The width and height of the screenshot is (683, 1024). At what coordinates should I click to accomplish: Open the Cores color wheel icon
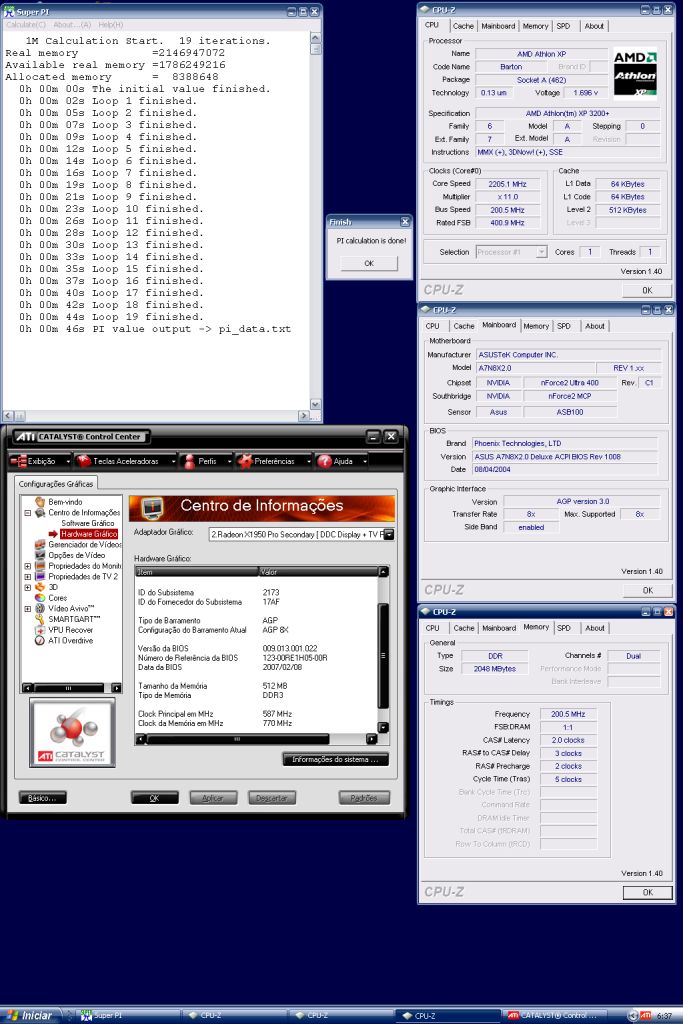coord(40,598)
